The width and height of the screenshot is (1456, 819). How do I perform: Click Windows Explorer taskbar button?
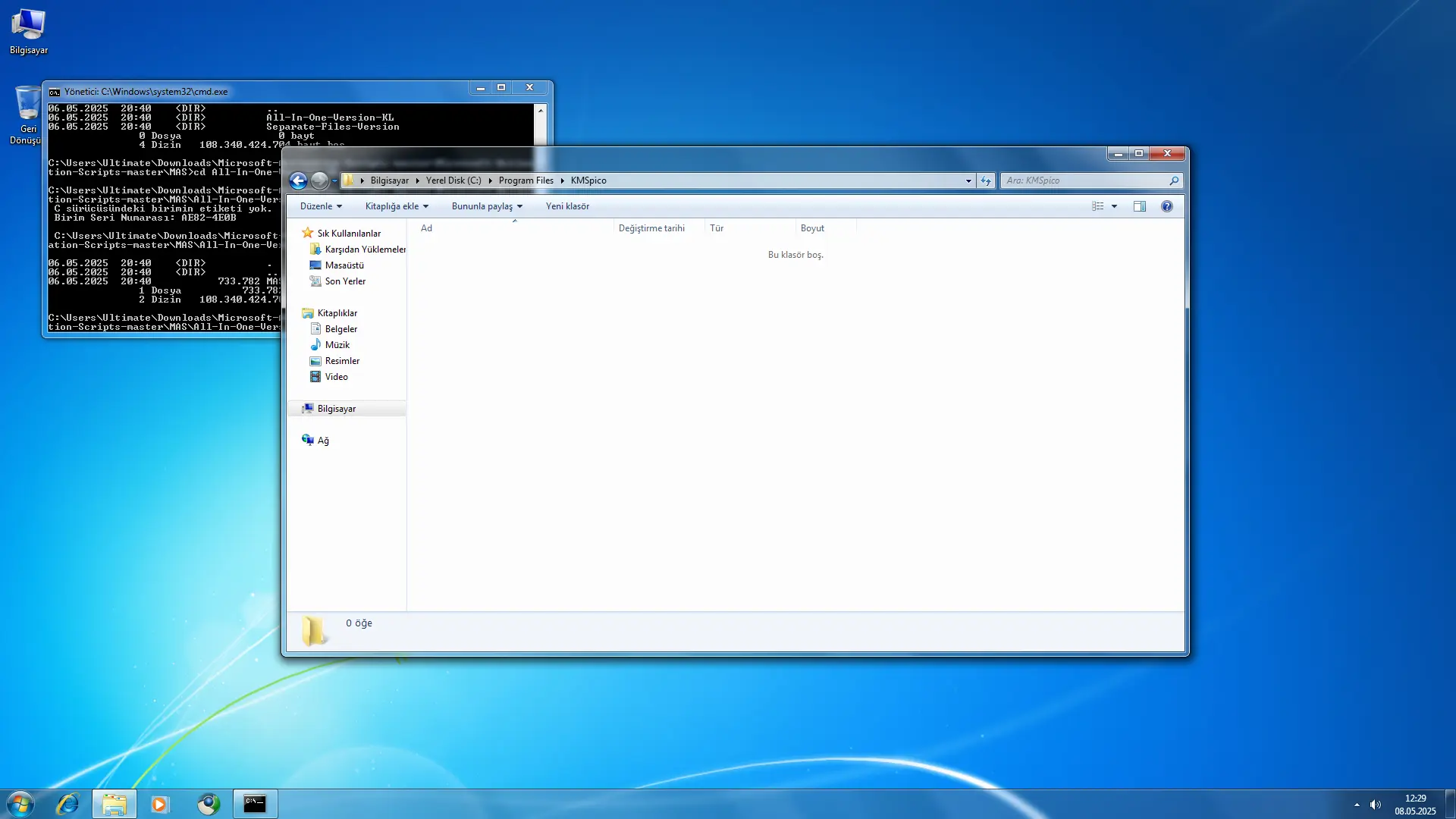[115, 804]
